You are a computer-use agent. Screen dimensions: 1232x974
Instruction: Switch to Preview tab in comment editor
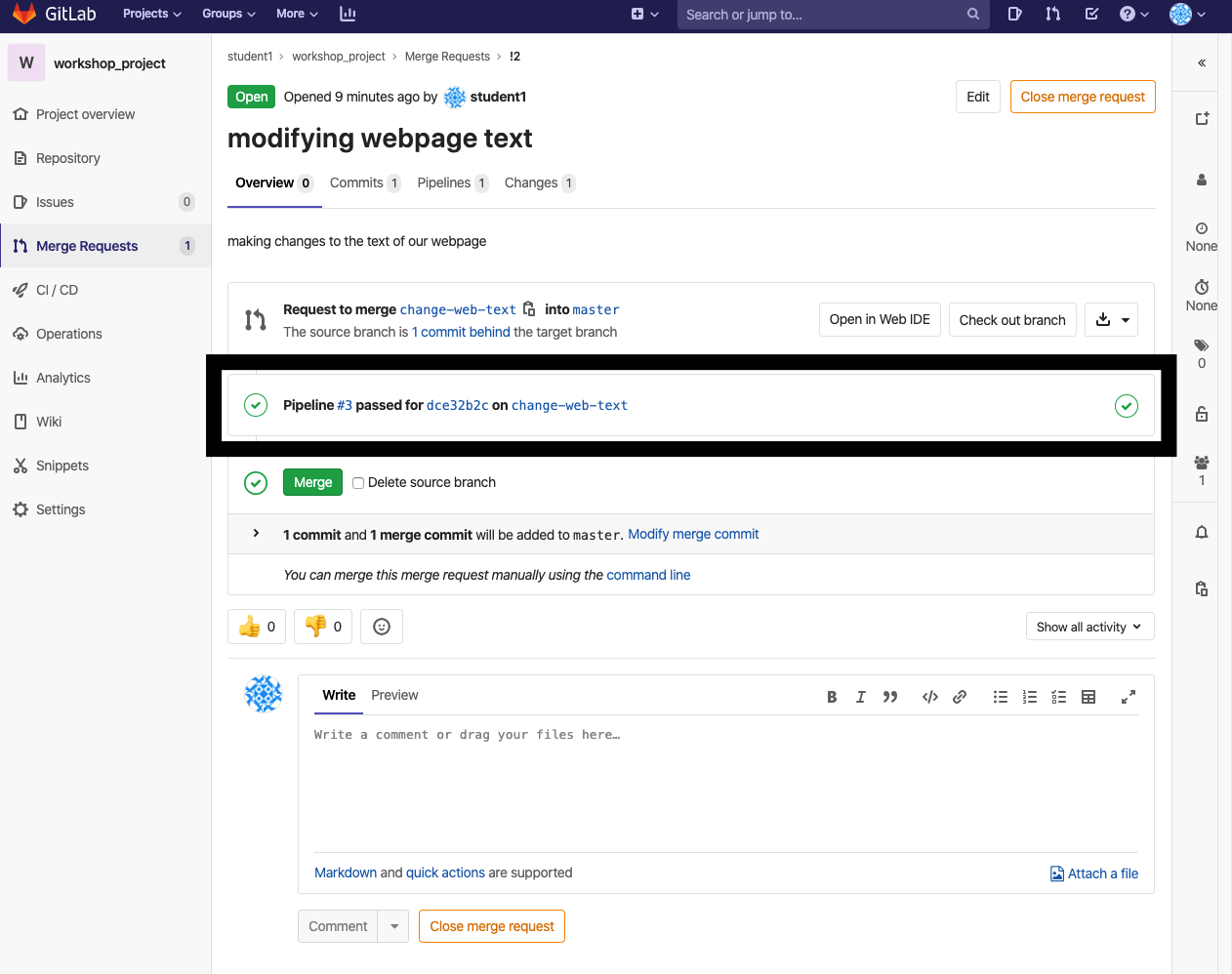(x=394, y=695)
